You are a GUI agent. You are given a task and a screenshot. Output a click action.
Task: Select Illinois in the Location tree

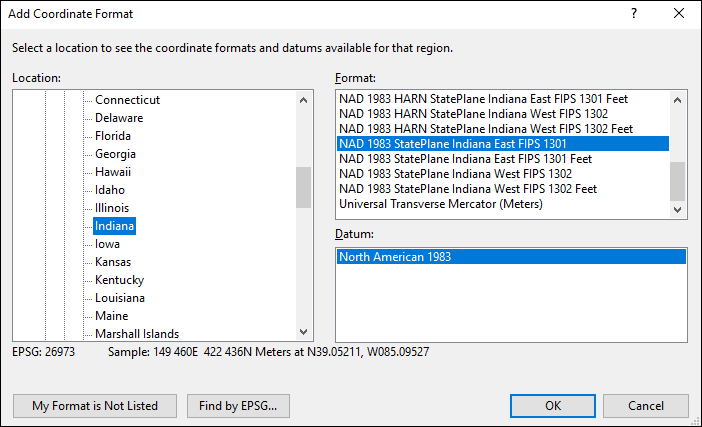pyautogui.click(x=112, y=208)
